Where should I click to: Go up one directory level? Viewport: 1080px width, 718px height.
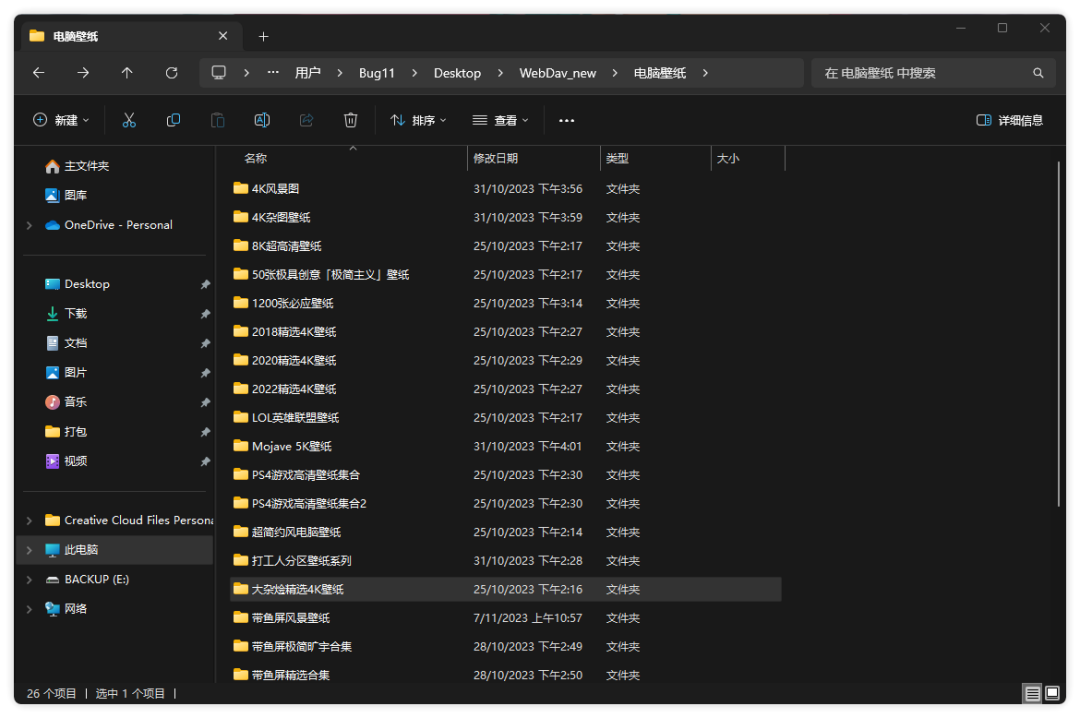pyautogui.click(x=127, y=73)
